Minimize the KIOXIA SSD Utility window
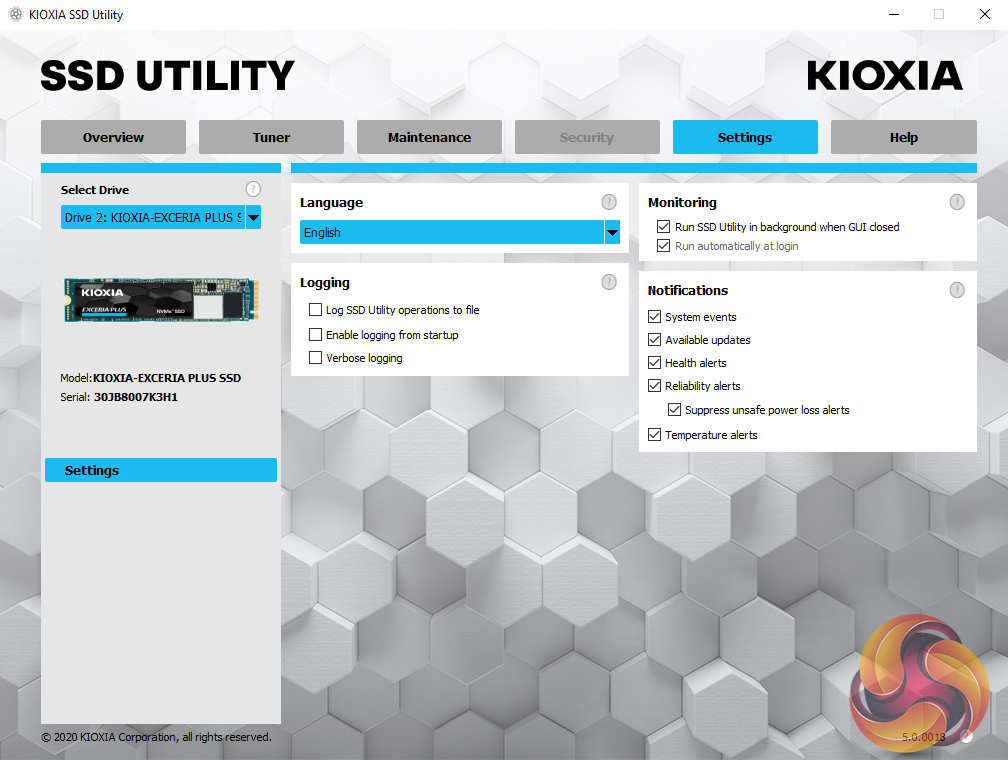The height and width of the screenshot is (760, 1008). pos(894,14)
